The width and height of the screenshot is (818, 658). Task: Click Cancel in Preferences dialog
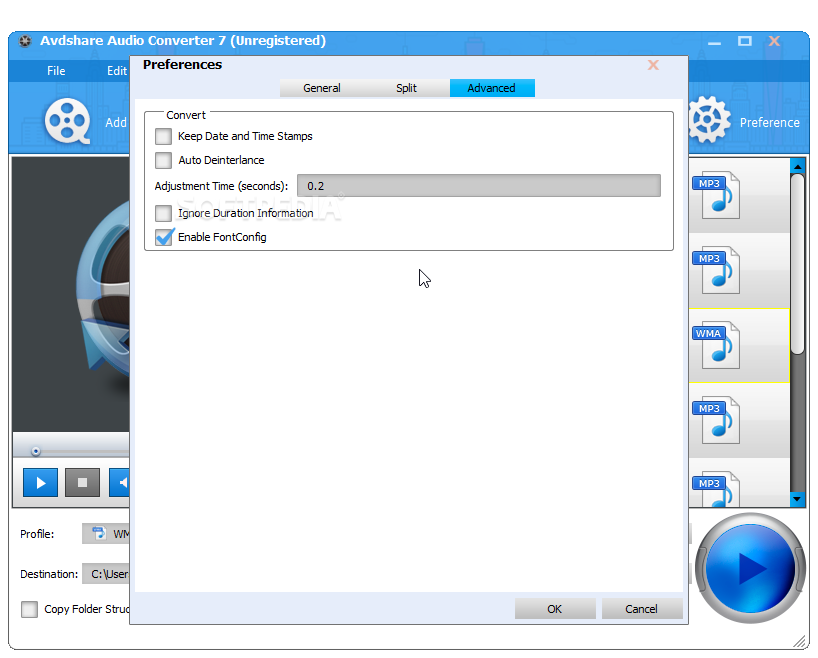(x=642, y=609)
